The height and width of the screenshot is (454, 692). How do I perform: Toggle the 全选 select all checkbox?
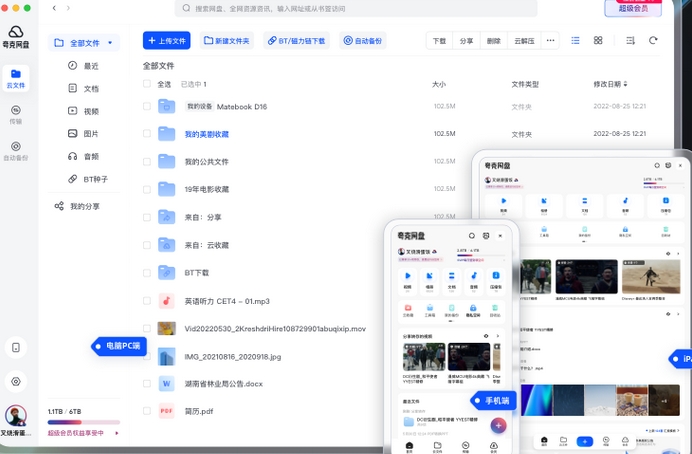pos(147,84)
